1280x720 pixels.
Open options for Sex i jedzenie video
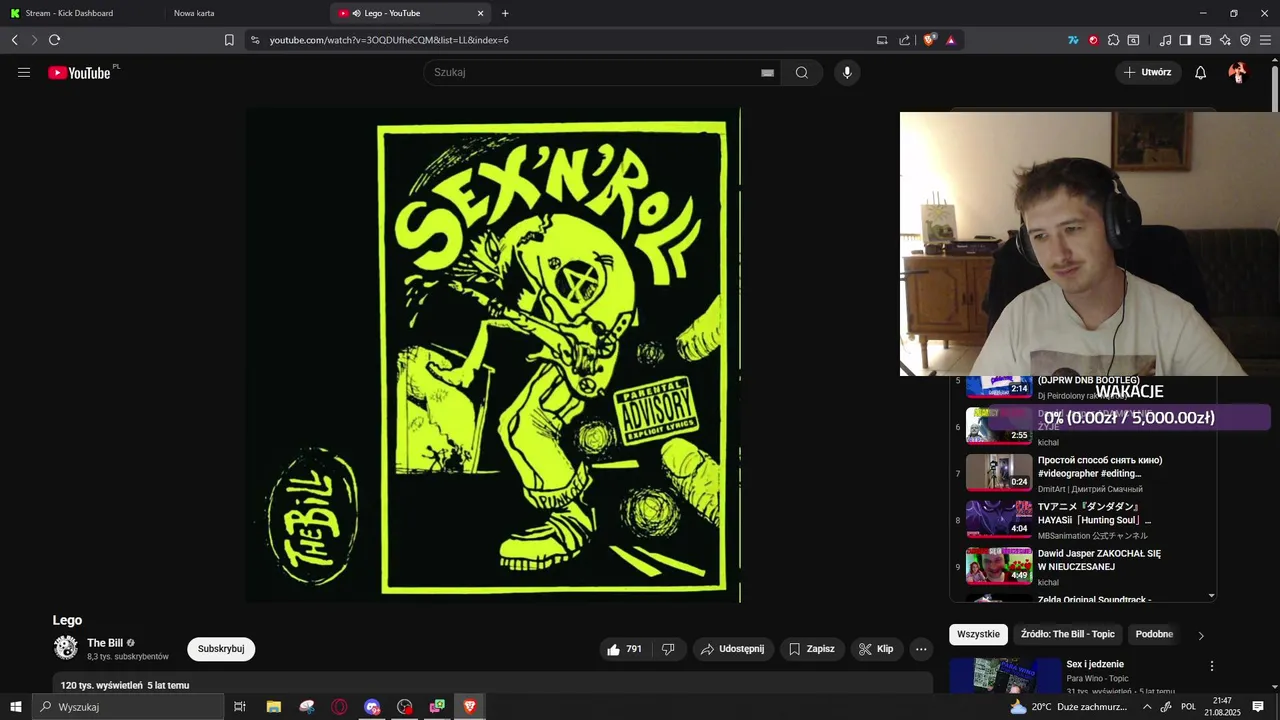pyautogui.click(x=1211, y=666)
